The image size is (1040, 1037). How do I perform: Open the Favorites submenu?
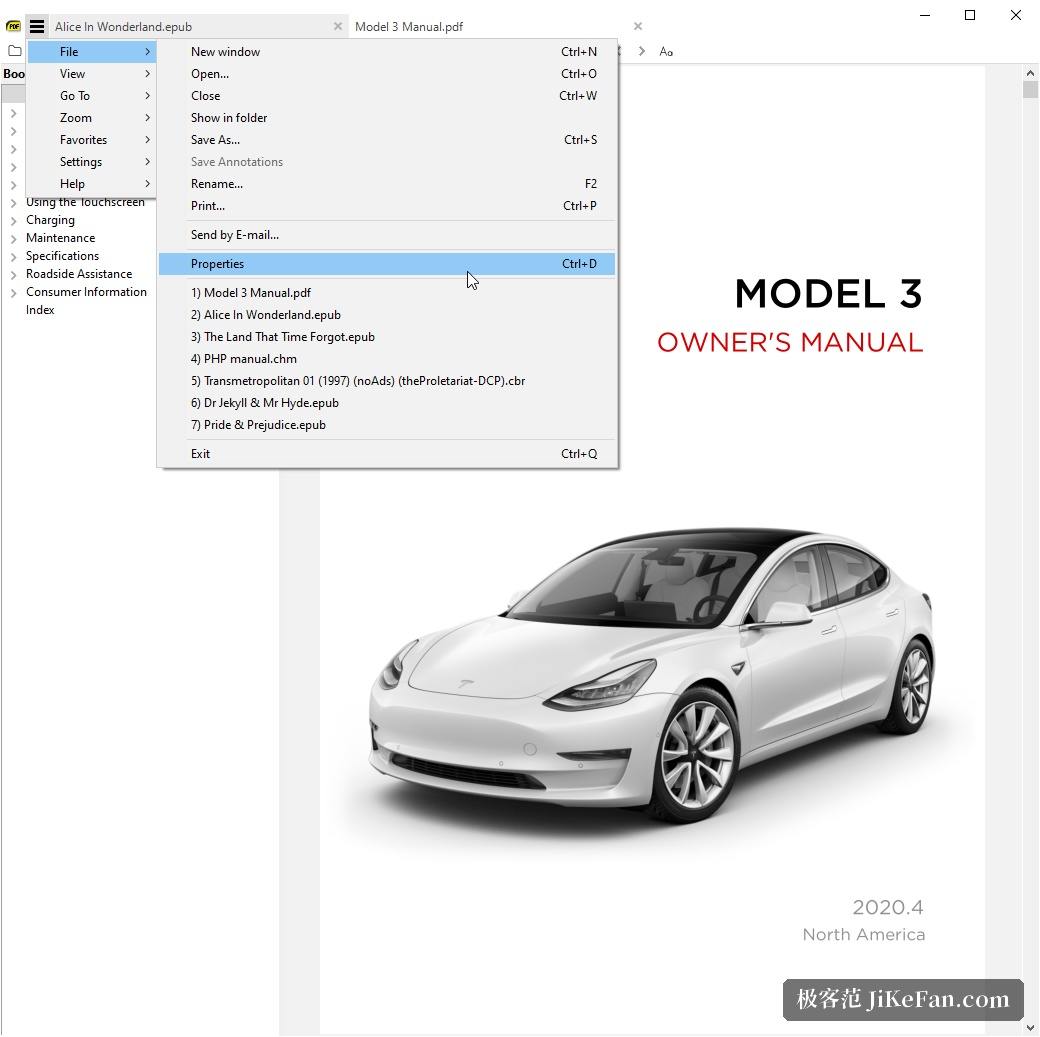pos(92,139)
